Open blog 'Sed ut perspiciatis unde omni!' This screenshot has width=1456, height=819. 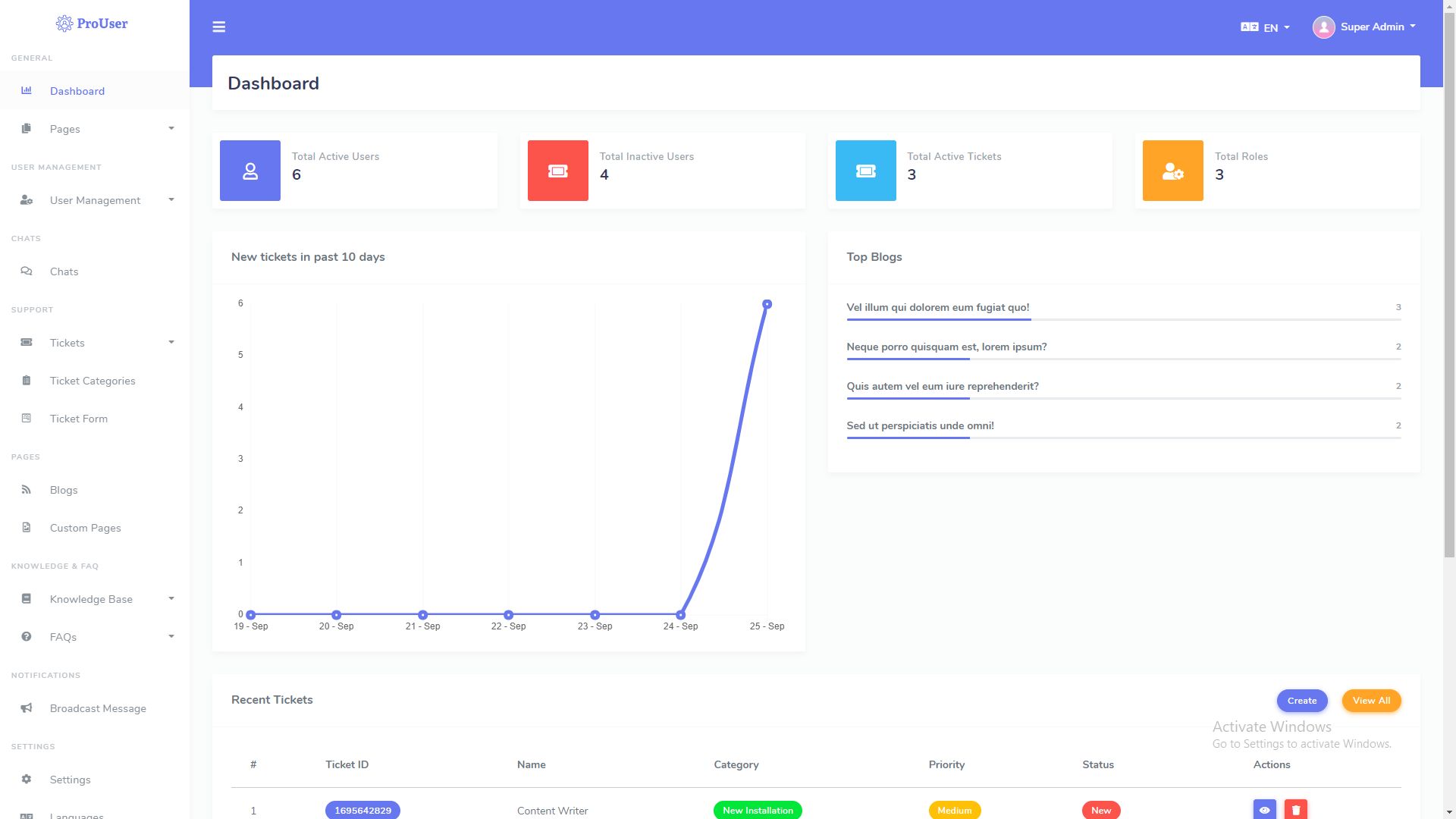[x=920, y=425]
